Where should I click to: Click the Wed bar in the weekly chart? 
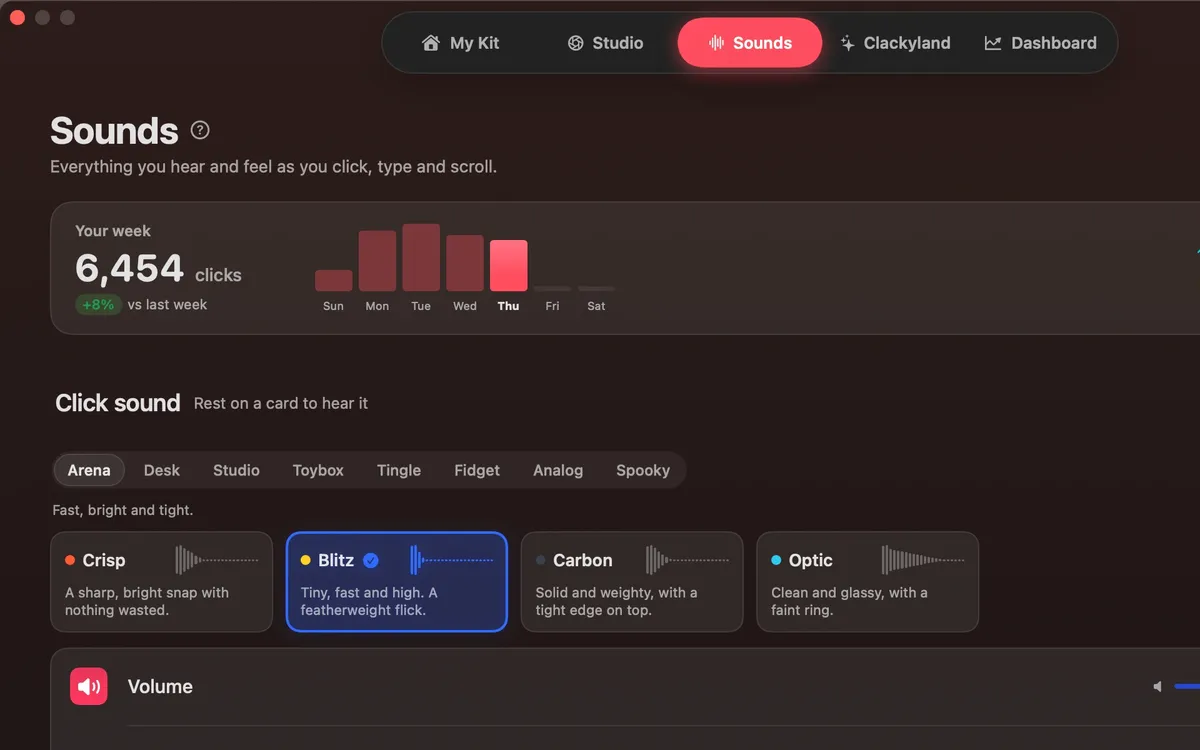pos(465,263)
